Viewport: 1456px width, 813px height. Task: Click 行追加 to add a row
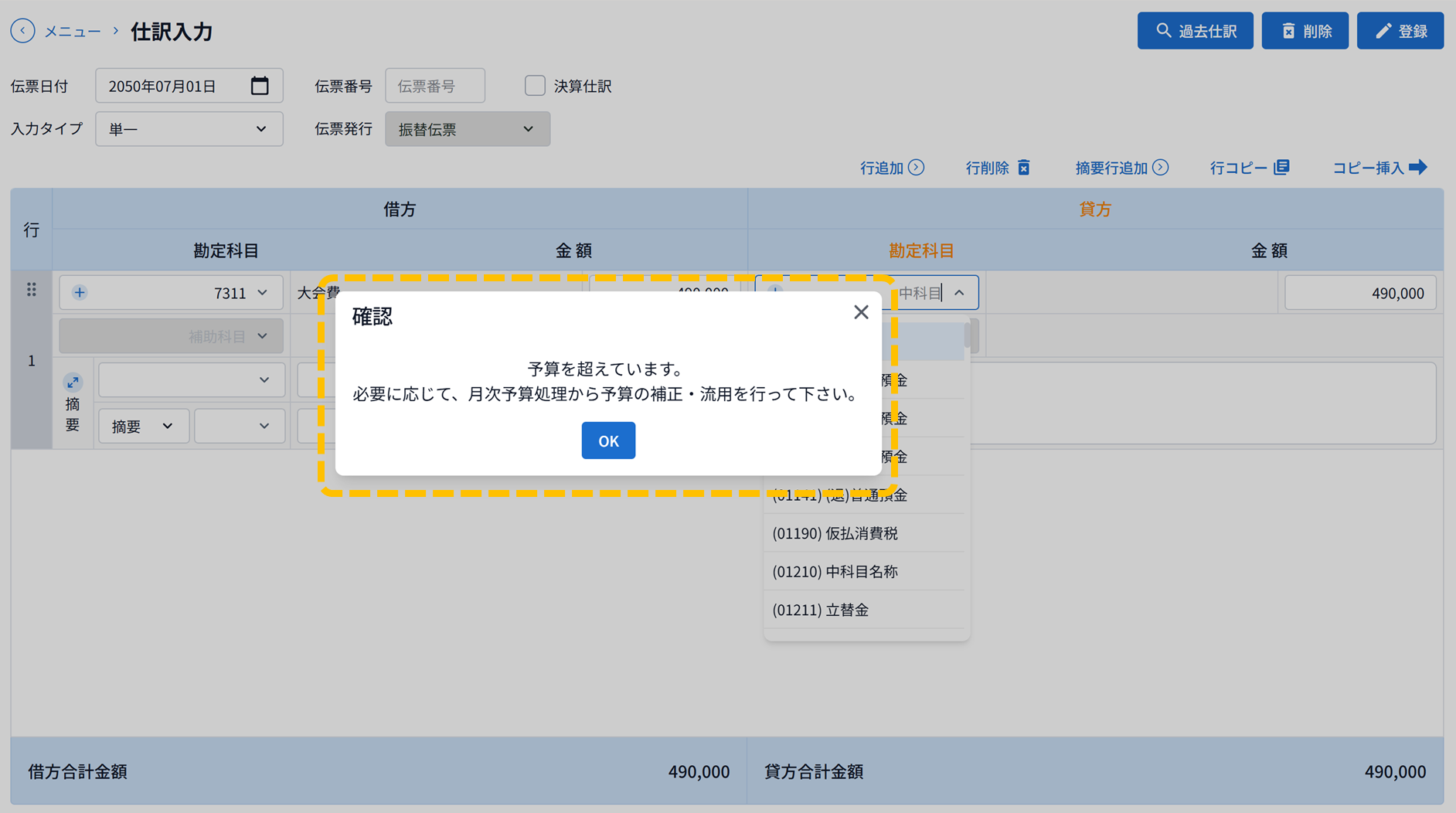tap(892, 168)
